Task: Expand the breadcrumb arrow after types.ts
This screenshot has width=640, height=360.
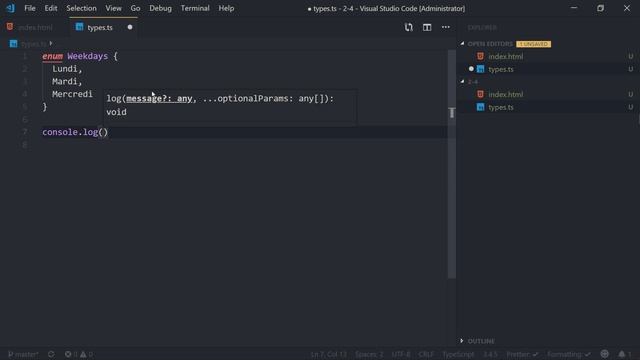Action: [x=51, y=43]
